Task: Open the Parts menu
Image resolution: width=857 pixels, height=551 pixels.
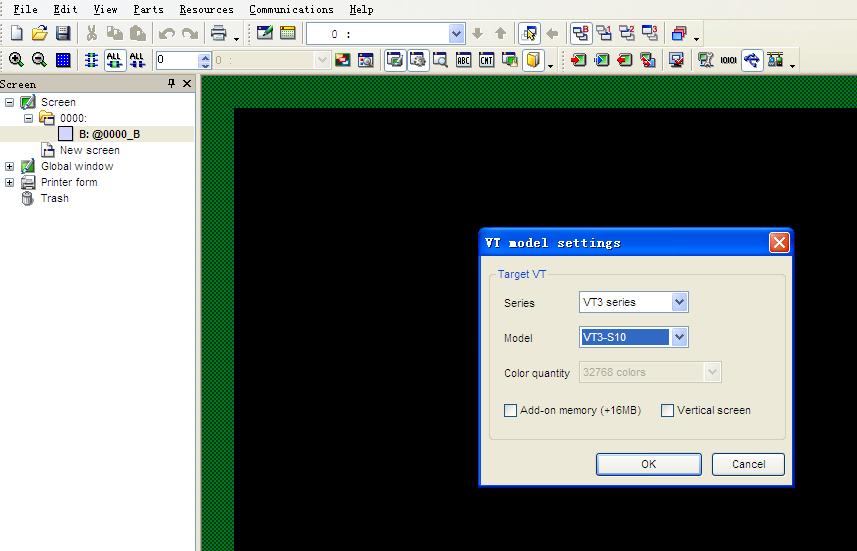Action: tap(148, 9)
